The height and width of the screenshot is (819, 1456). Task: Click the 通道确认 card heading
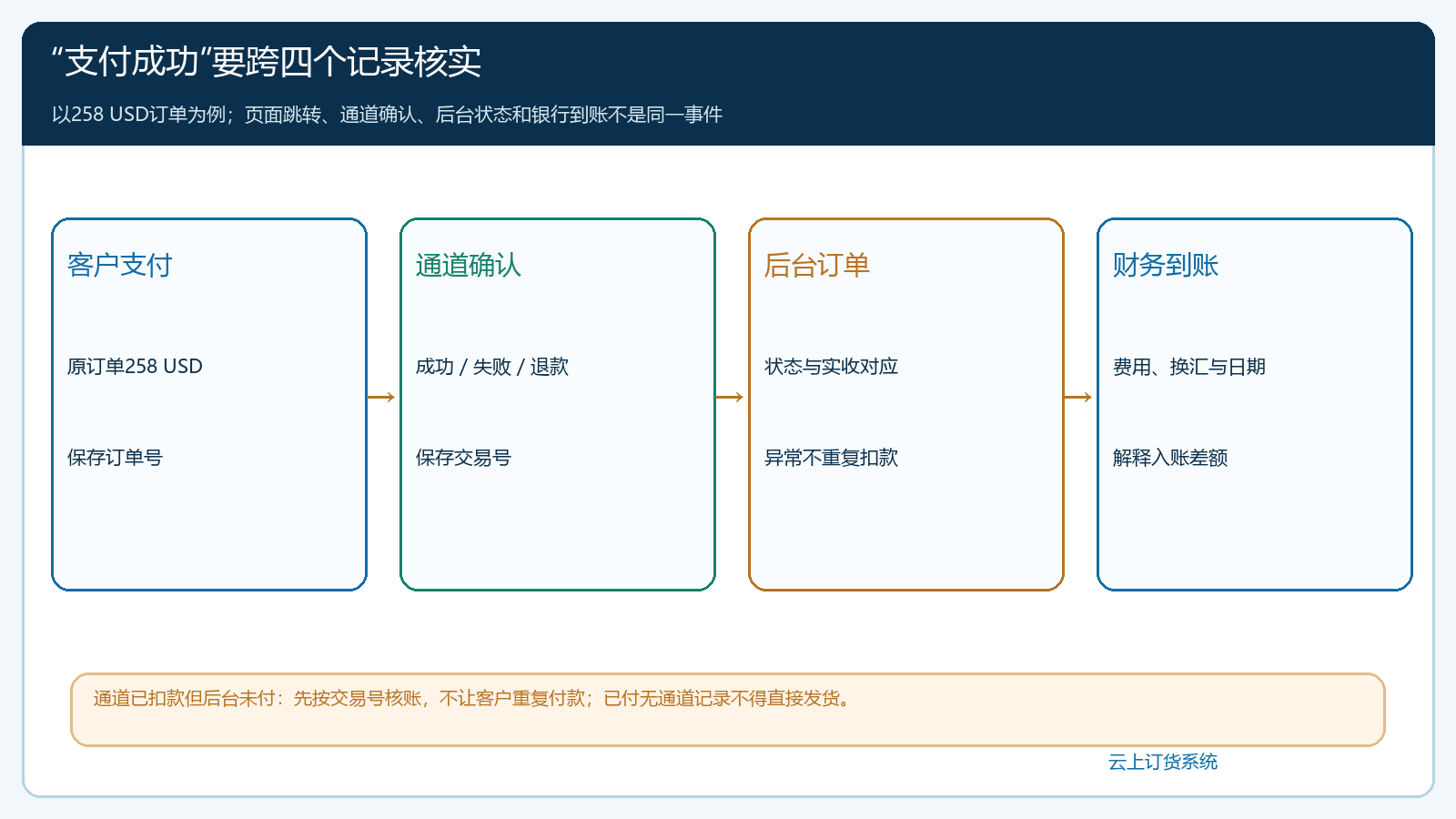tap(468, 265)
